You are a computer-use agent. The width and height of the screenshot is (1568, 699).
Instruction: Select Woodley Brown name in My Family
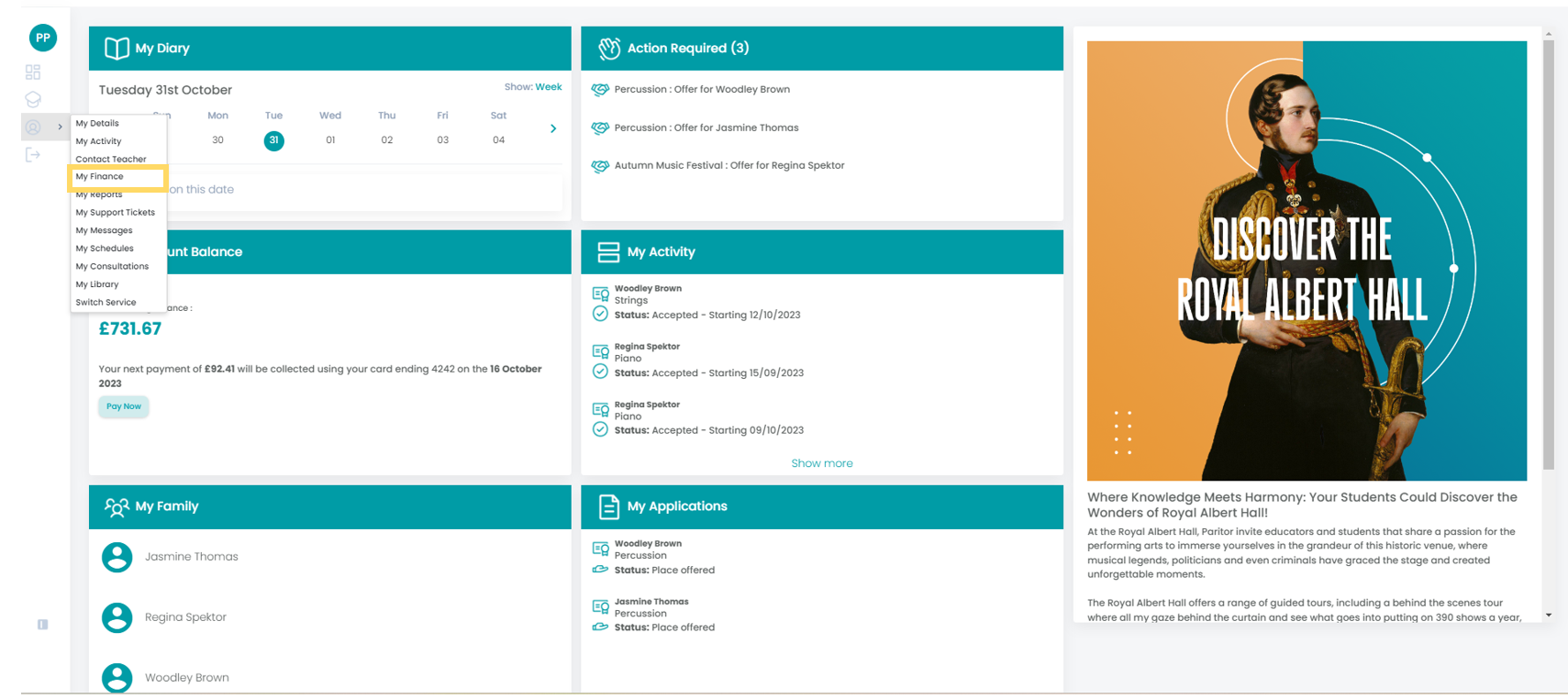click(187, 678)
